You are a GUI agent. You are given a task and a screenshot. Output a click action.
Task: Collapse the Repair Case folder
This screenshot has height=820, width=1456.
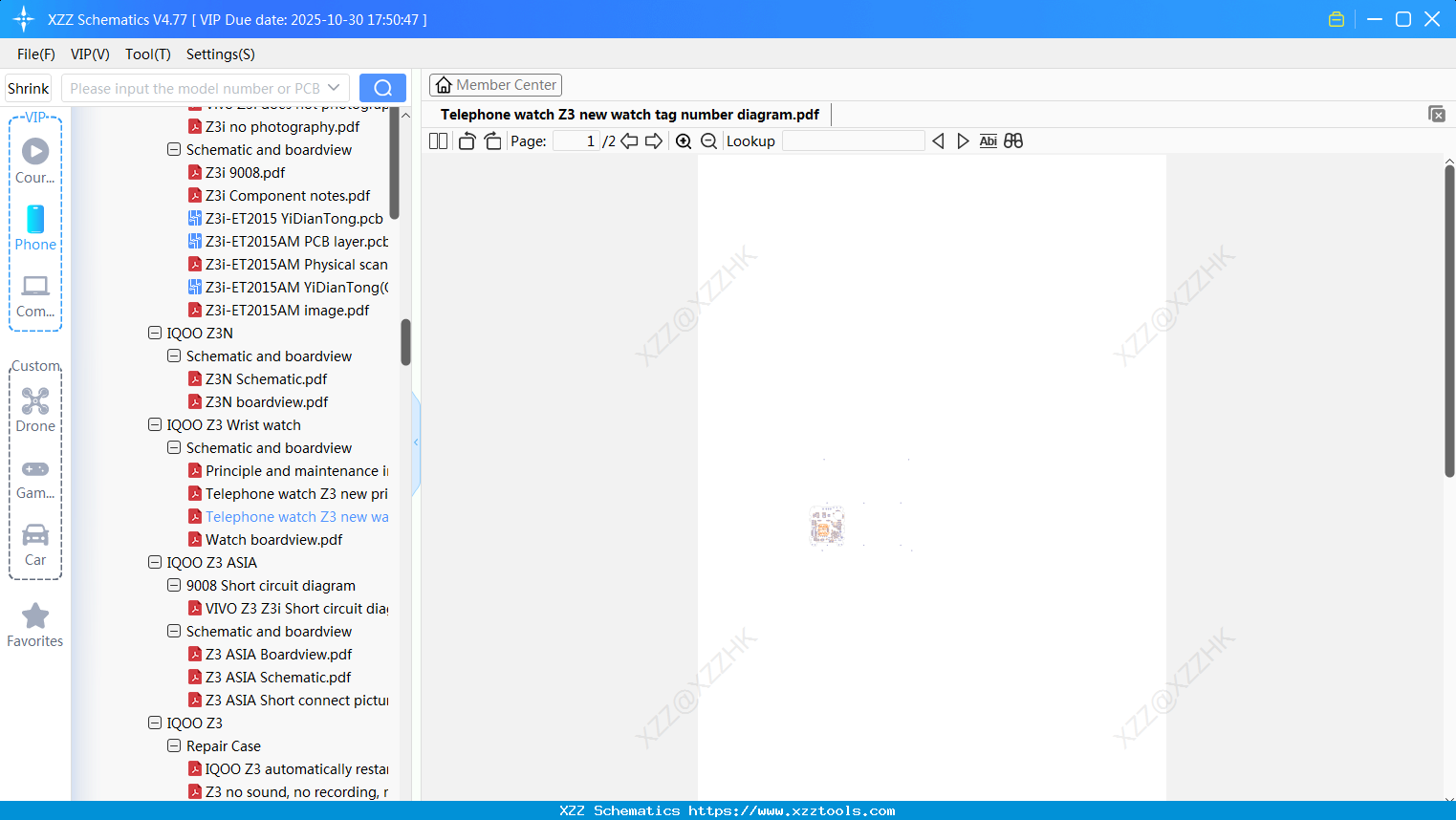[174, 746]
